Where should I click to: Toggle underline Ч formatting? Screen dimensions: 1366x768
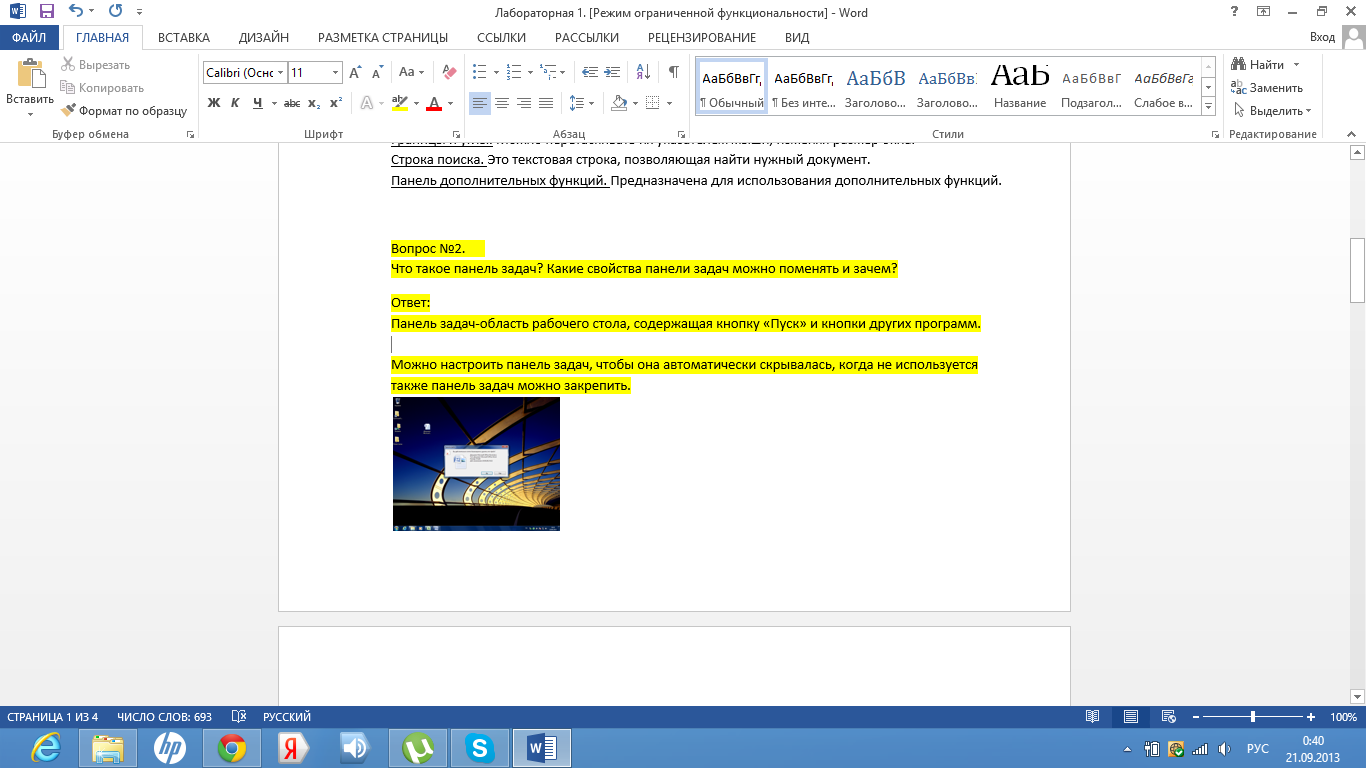tap(258, 103)
